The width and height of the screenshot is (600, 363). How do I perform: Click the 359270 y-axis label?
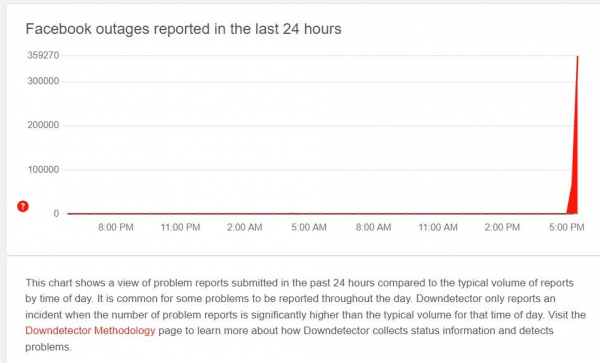(x=43, y=55)
